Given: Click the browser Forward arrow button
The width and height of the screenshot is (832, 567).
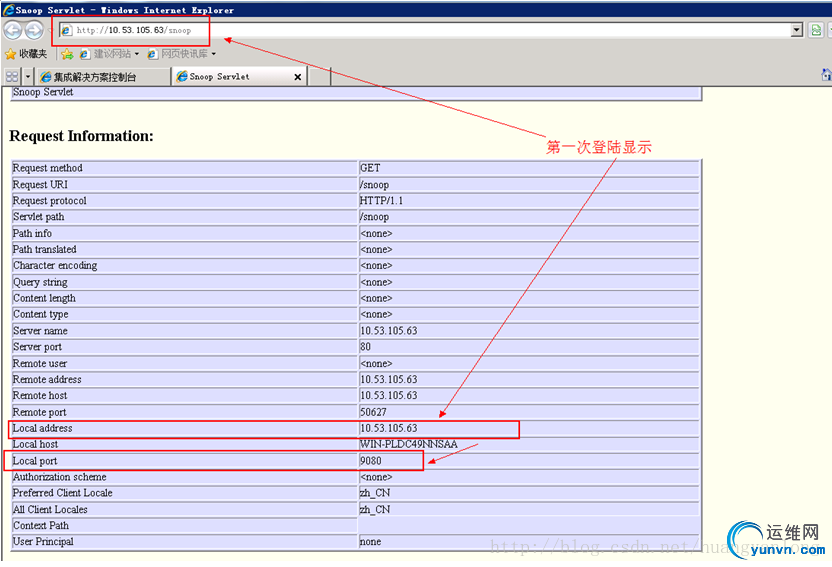Looking at the screenshot, I should (x=34, y=30).
